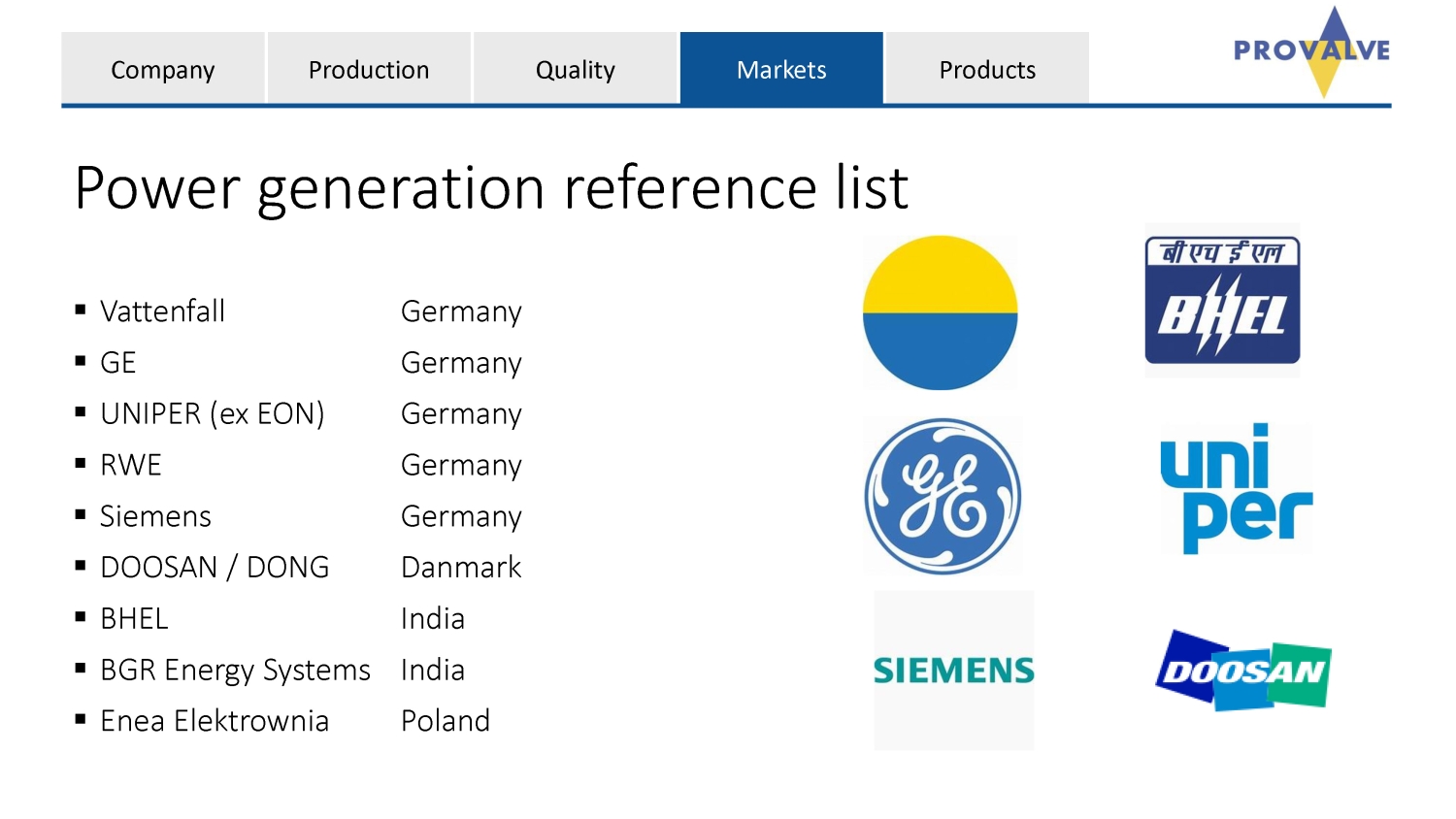
Task: Click the 'RWE' list entry
Action: pyautogui.click(x=131, y=465)
